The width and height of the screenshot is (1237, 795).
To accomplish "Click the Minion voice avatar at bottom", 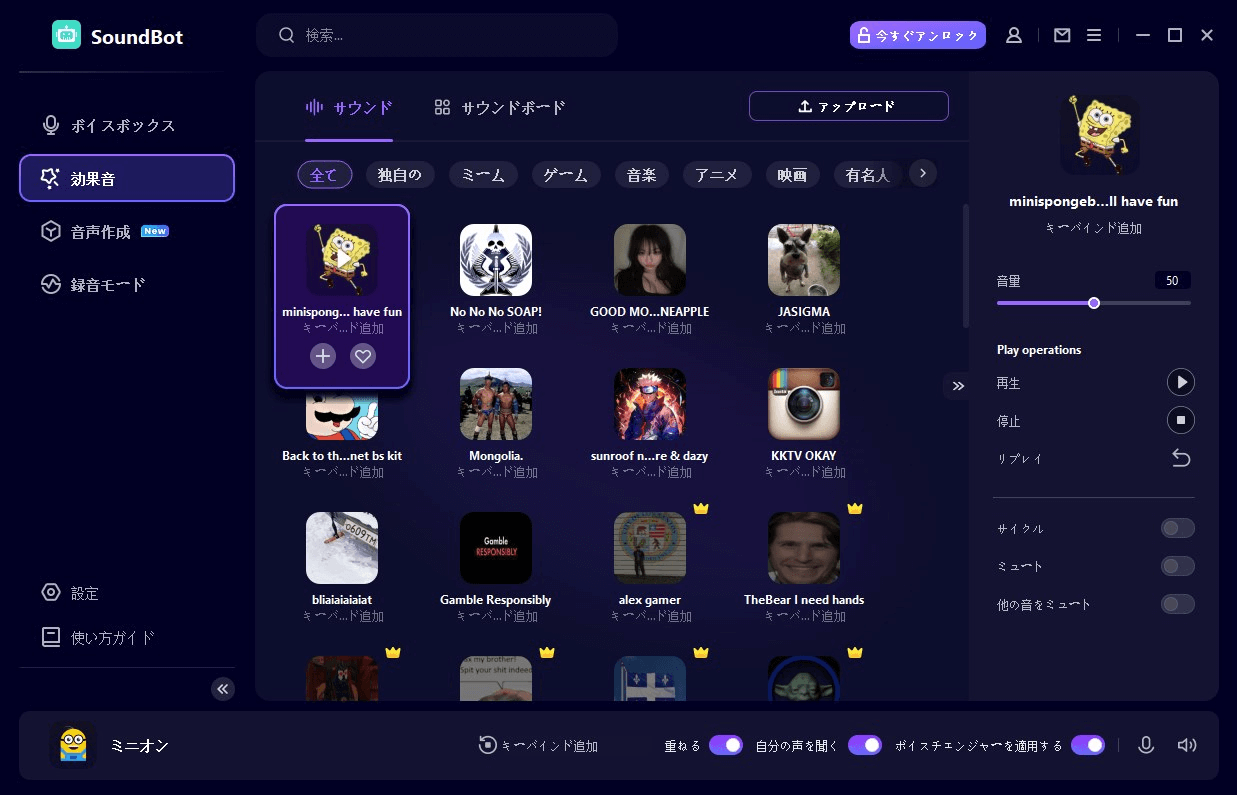I will point(73,745).
